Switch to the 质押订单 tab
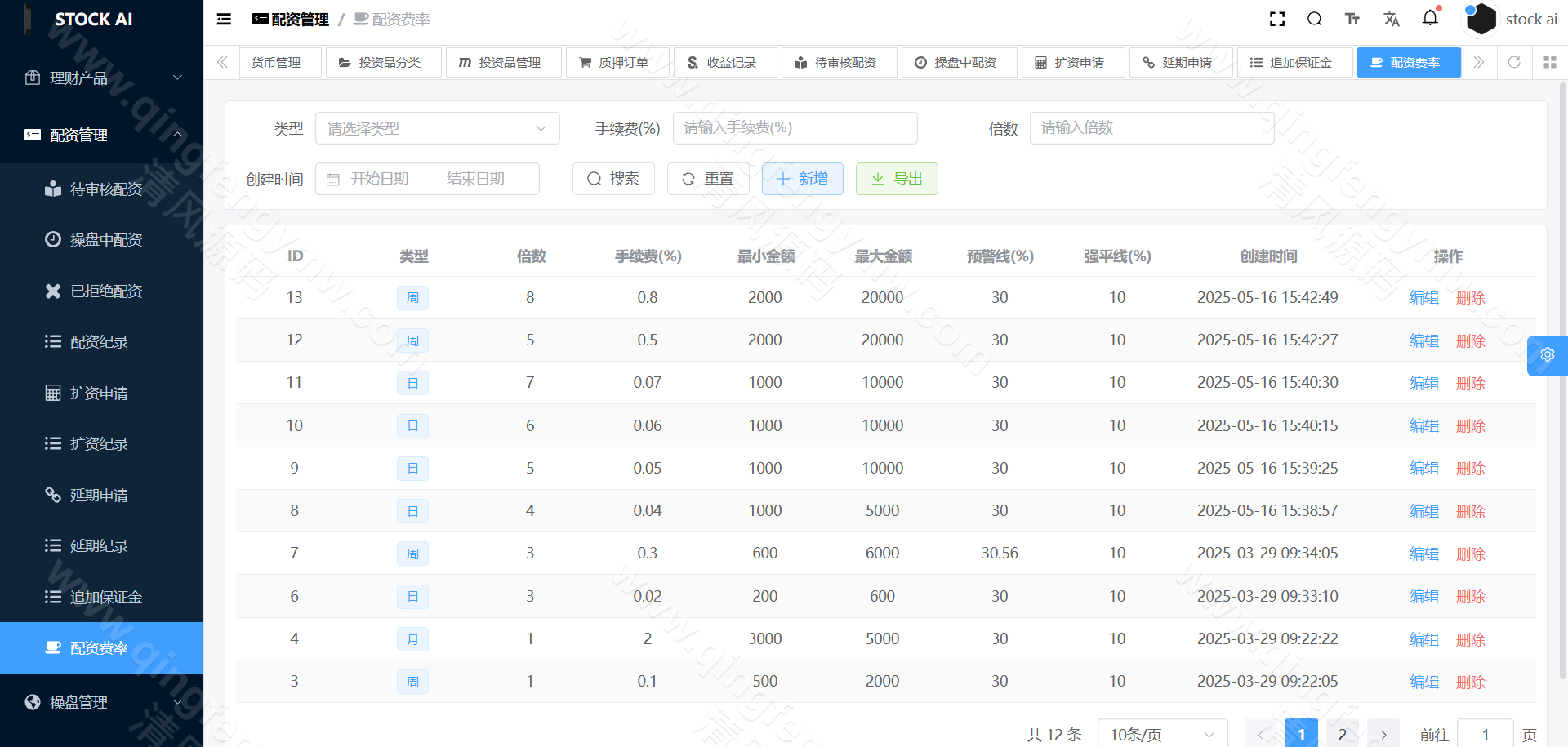The height and width of the screenshot is (747, 1568). coord(617,62)
